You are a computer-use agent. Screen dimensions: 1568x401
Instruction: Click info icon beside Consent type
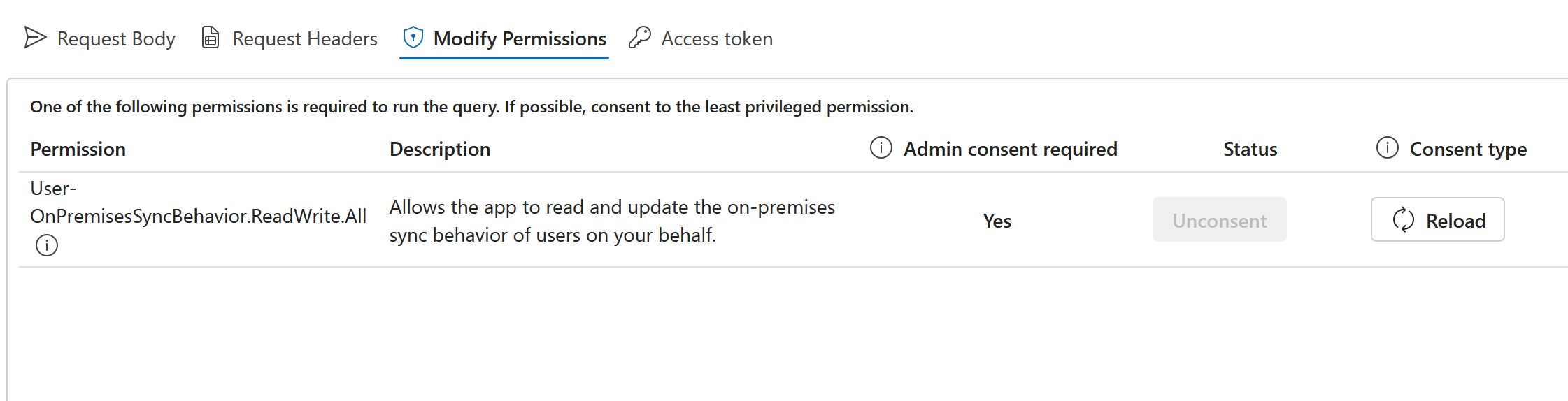pyautogui.click(x=1387, y=148)
